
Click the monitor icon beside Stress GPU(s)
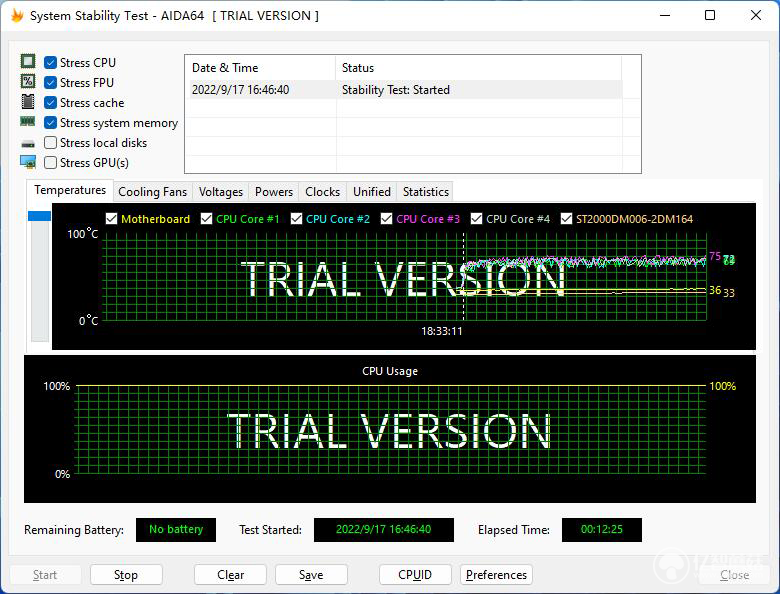28,162
